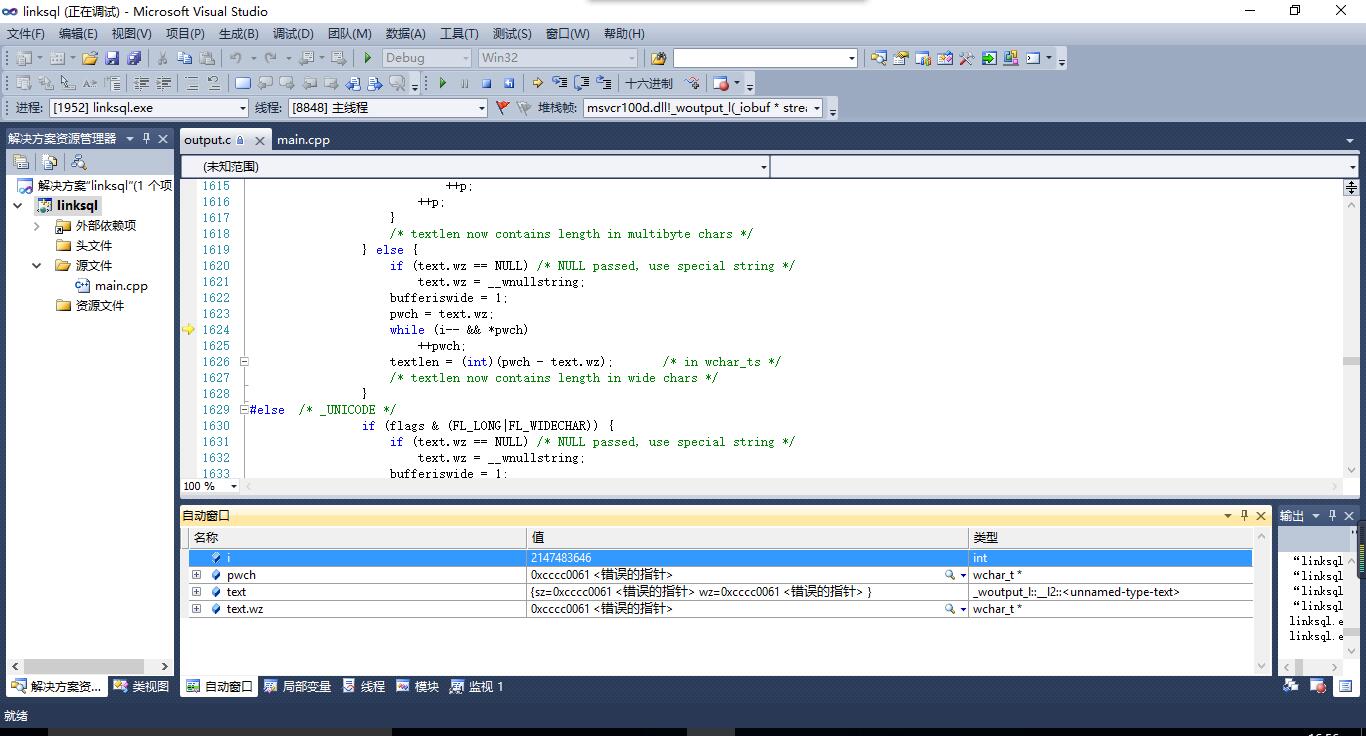Switch to the main.cpp editor tab
The height and width of the screenshot is (736, 1366).
303,140
